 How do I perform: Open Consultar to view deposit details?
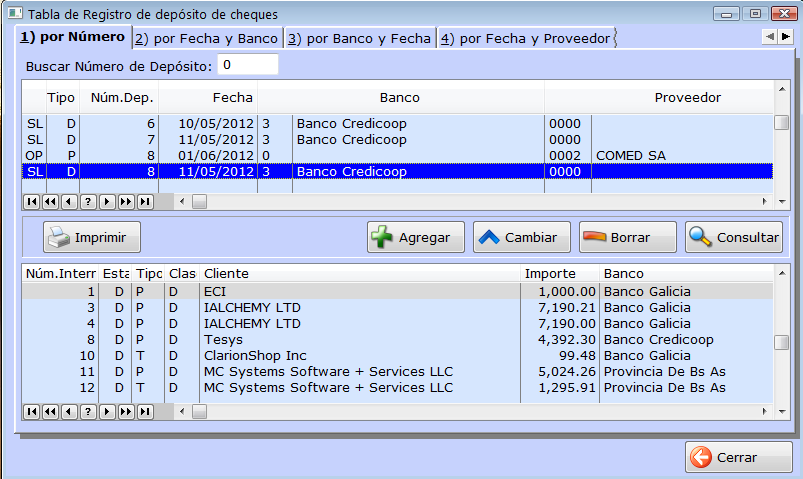point(734,237)
